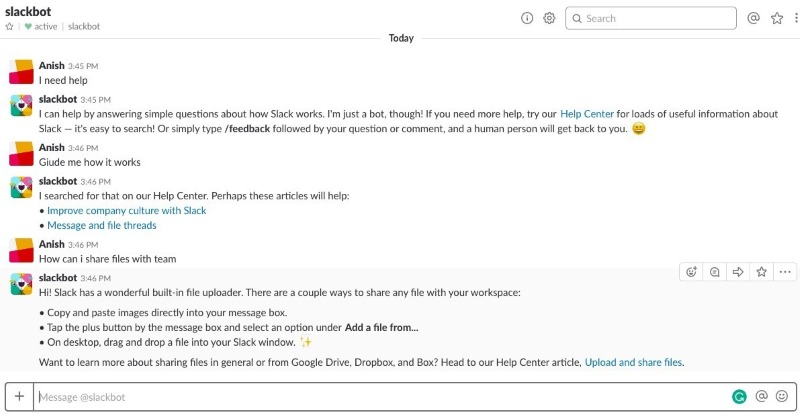The height and width of the screenshot is (419, 800).
Task: Toggle star next to slackbot title
Action: 9,27
